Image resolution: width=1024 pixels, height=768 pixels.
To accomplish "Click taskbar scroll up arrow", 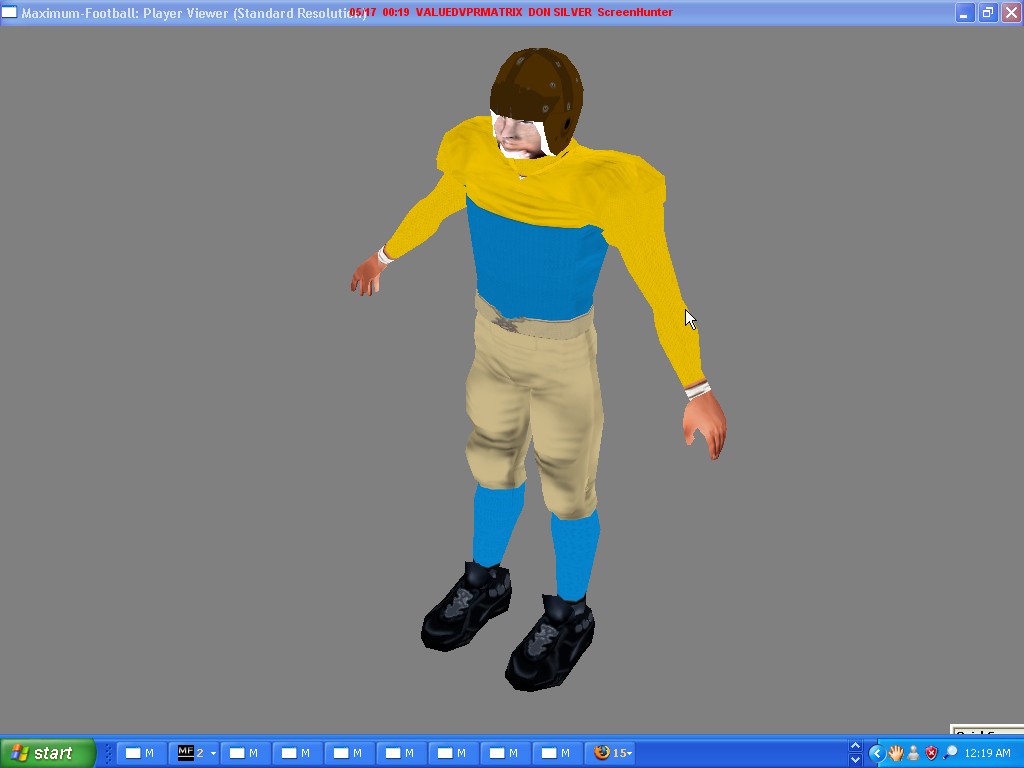I will (x=856, y=746).
